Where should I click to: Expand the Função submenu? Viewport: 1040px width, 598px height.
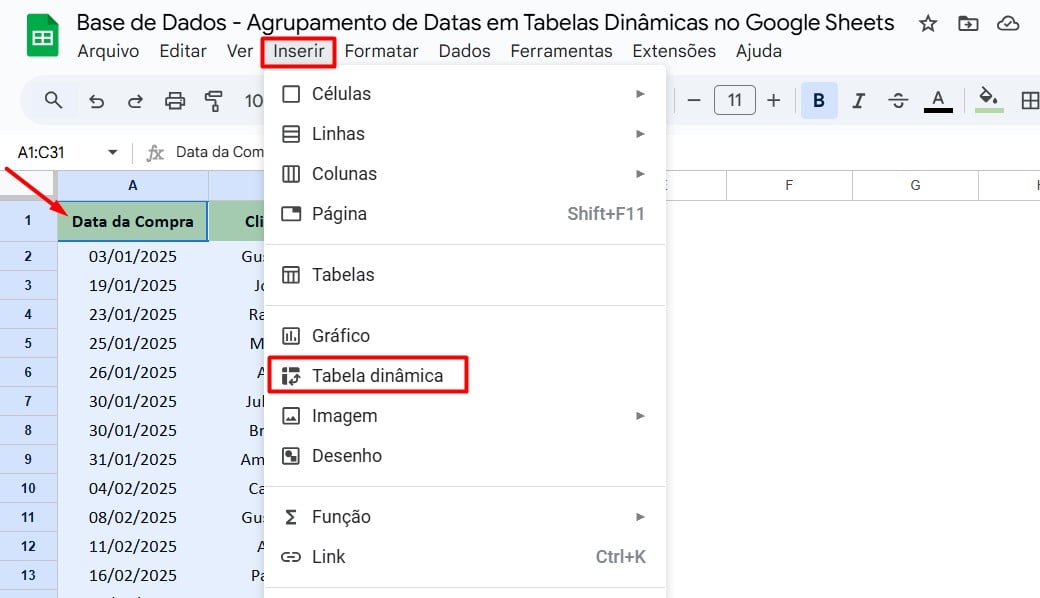click(x=464, y=516)
